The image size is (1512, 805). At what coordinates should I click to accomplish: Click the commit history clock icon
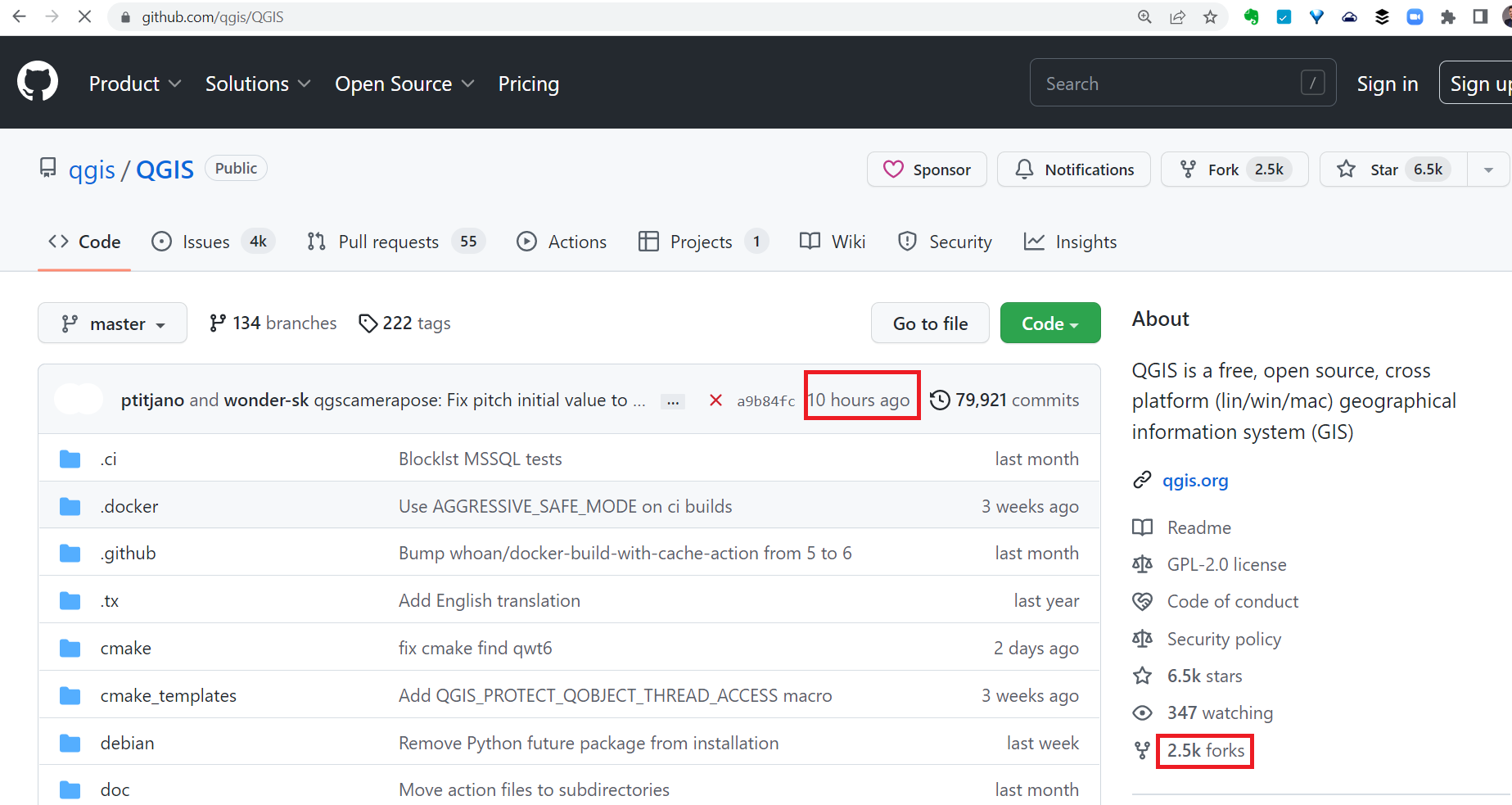tap(941, 400)
